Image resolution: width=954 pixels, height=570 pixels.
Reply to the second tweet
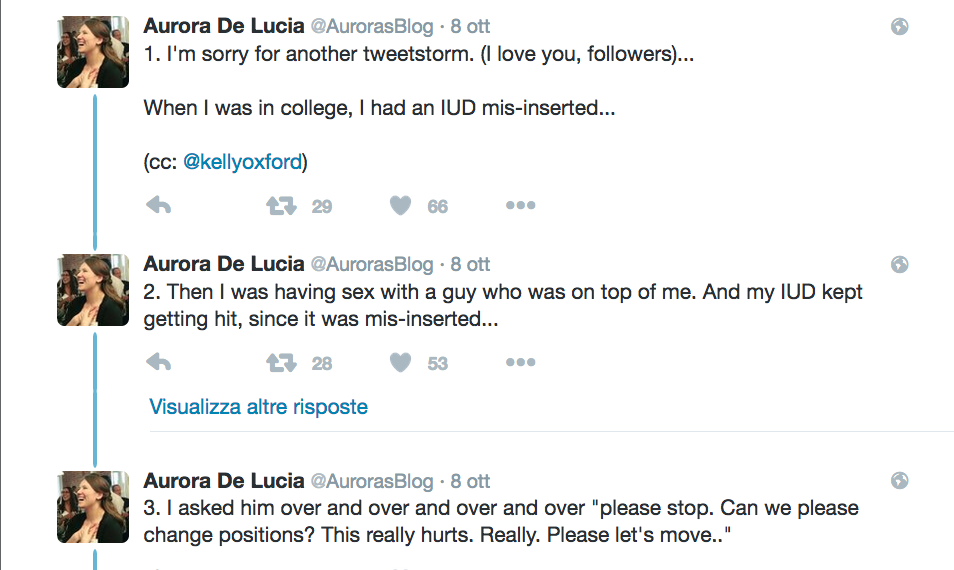159,362
